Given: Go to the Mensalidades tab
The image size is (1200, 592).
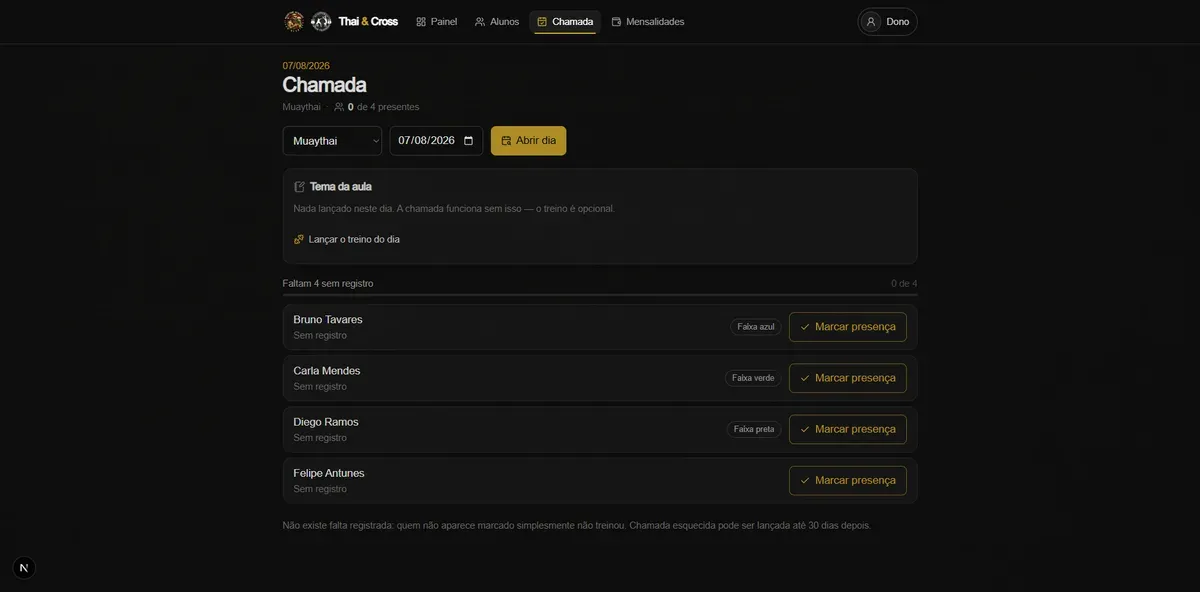Looking at the screenshot, I should (x=648, y=21).
